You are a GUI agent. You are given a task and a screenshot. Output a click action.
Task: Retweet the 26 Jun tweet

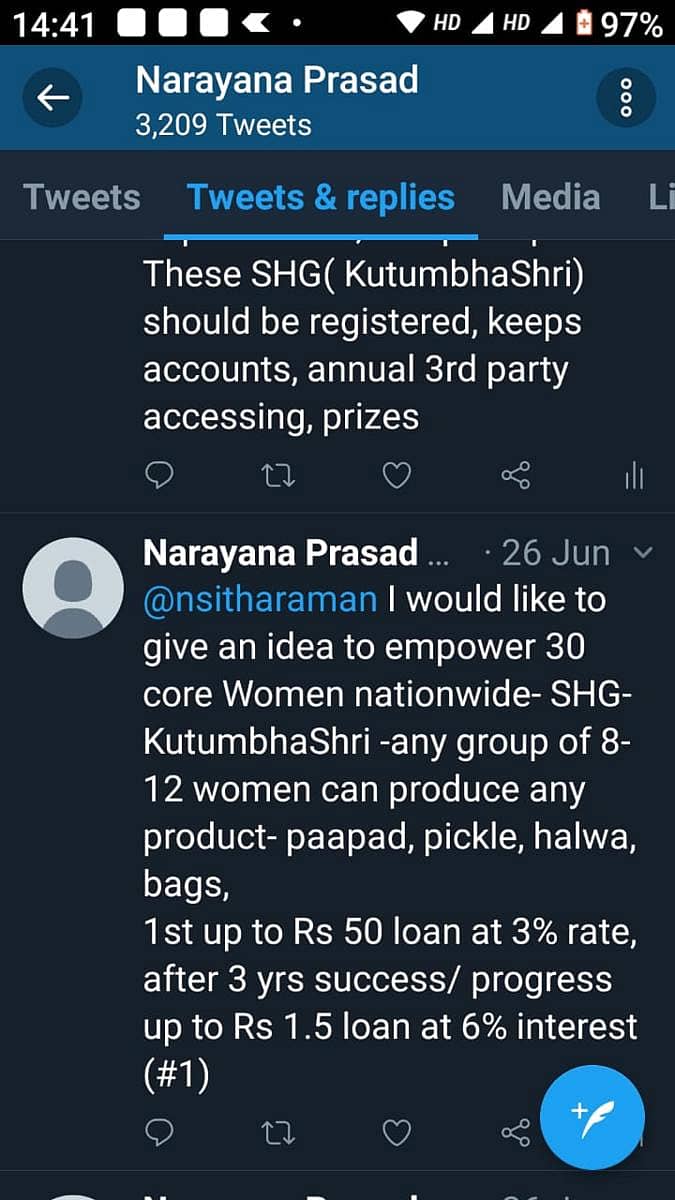(278, 1132)
